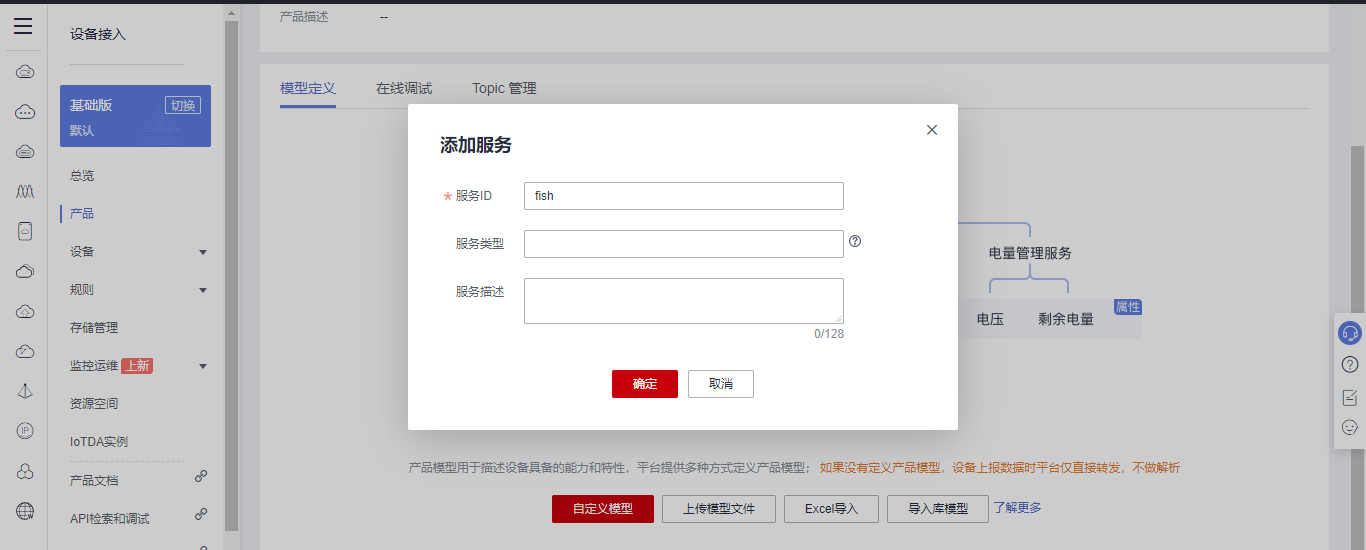Open the feedback note-and-pencil widget
The width and height of the screenshot is (1366, 550).
point(1350,397)
